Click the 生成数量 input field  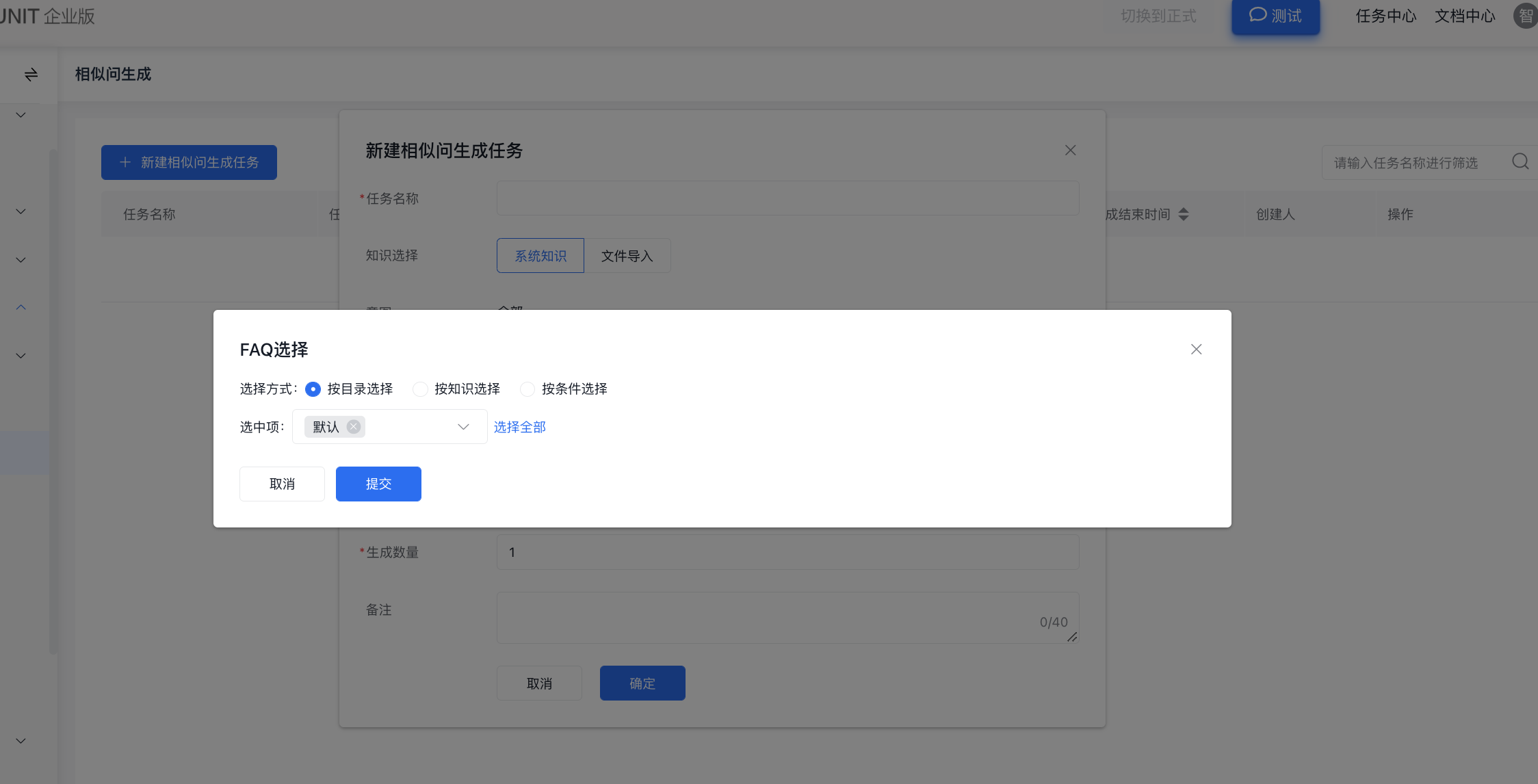point(787,552)
